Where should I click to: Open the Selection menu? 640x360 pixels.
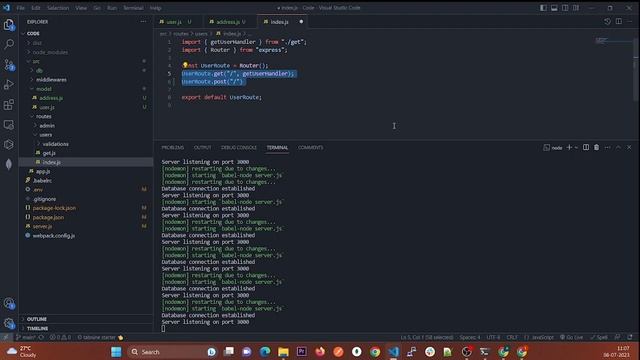click(x=58, y=8)
